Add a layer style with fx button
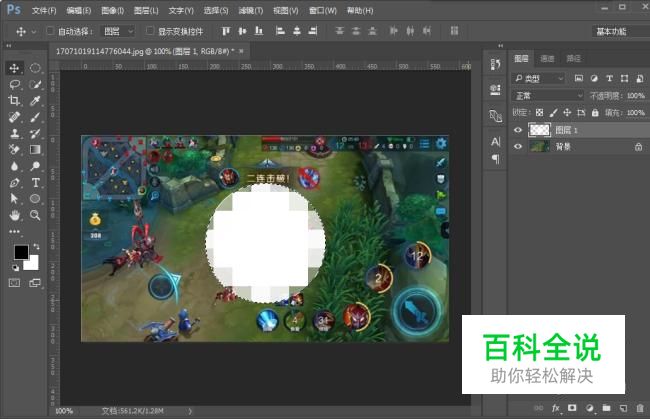This screenshot has width=650, height=419. pos(555,408)
